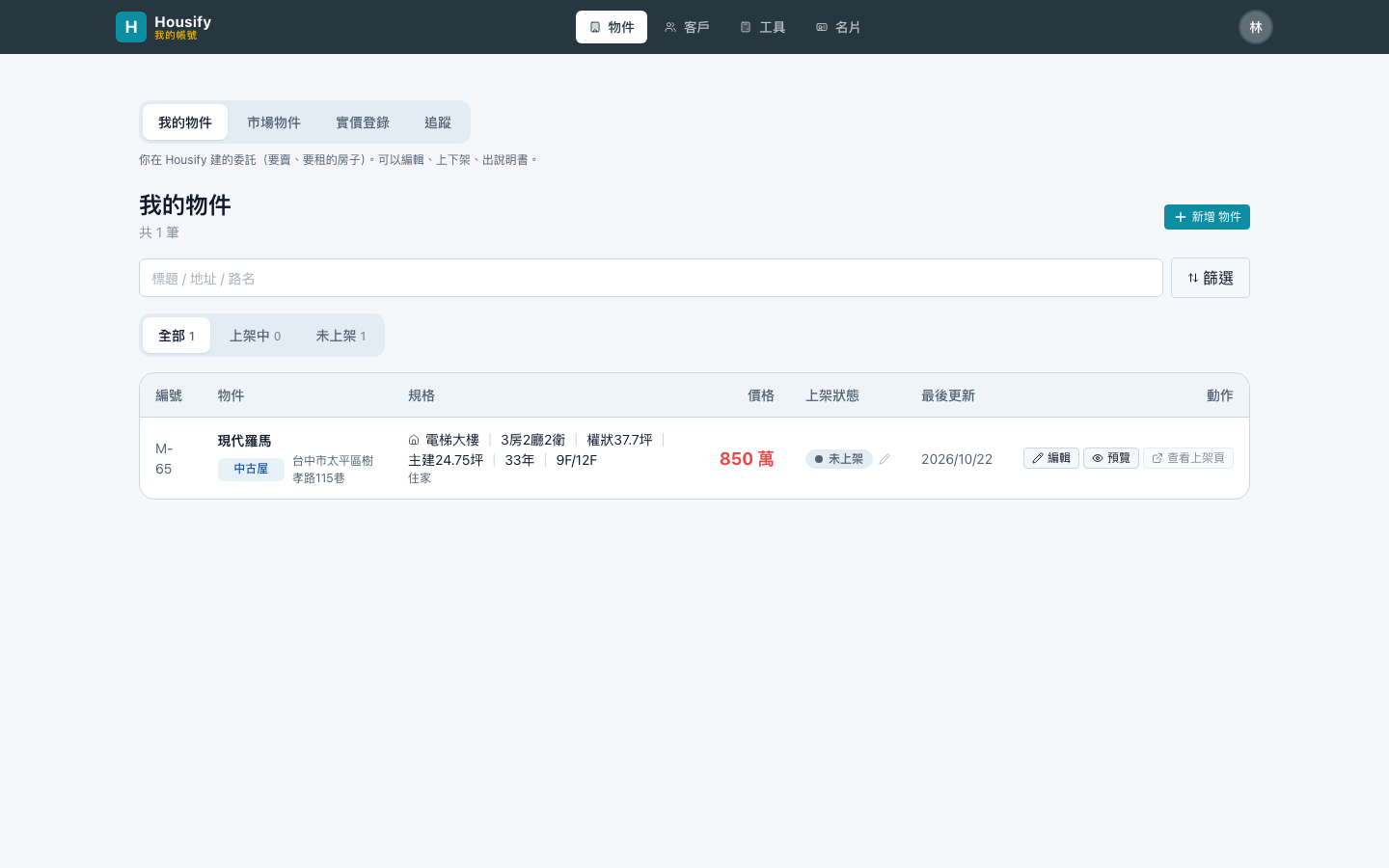The image size is (1389, 868).
Task: Click the 現代羅馬 property title
Action: [x=245, y=441]
